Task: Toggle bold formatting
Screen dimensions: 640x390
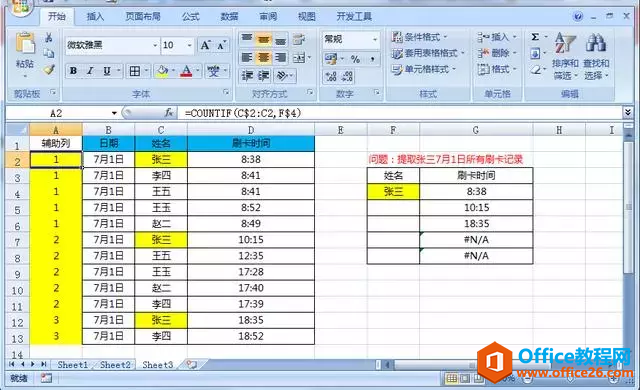Action: 73,71
